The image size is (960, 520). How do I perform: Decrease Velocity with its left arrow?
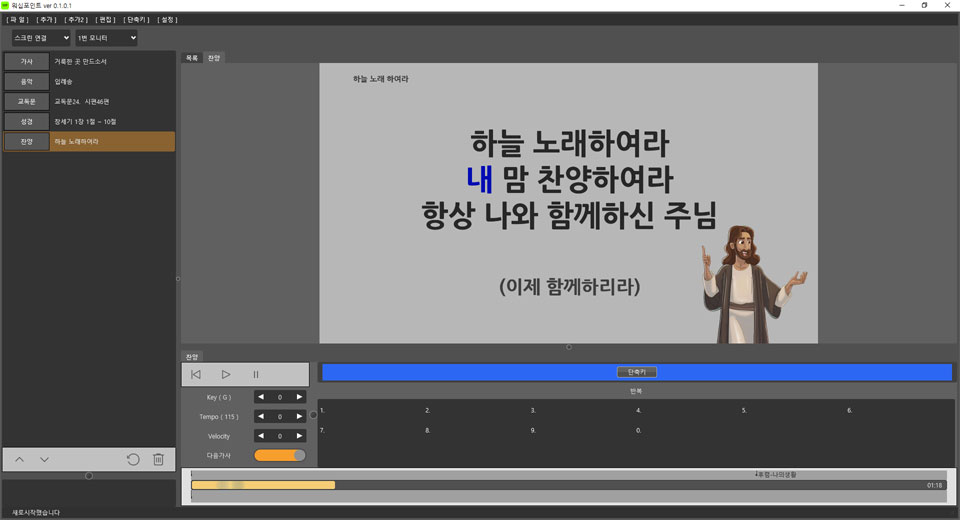tap(261, 436)
